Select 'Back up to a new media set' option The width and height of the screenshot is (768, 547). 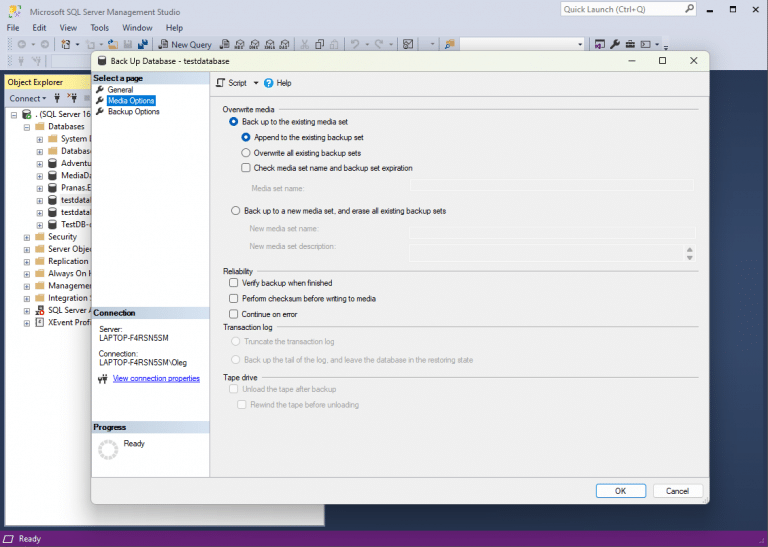point(236,211)
